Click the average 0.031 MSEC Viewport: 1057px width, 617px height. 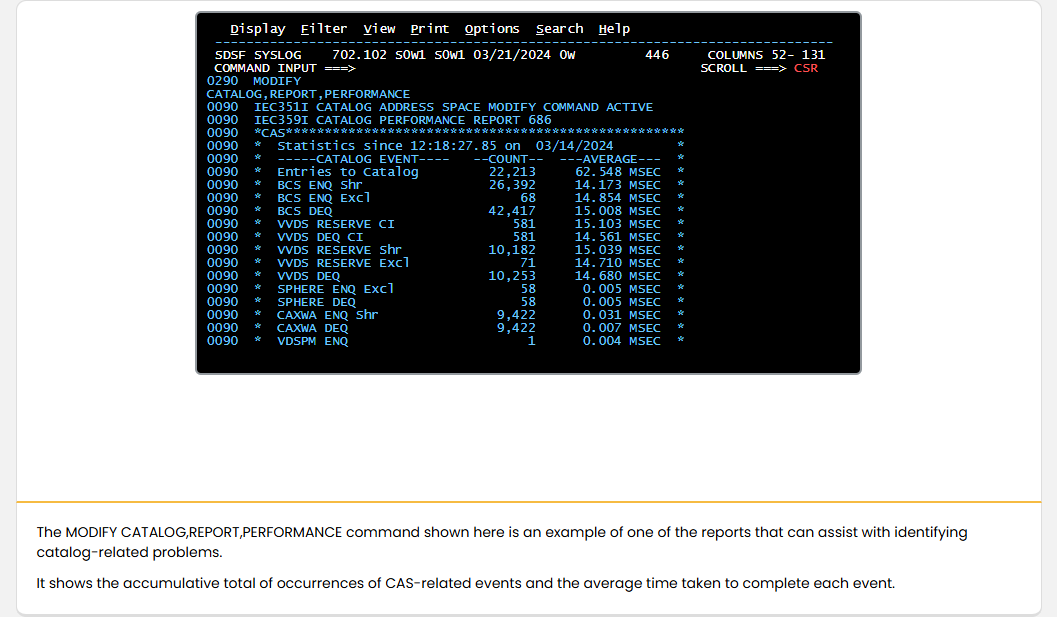tap(622, 315)
